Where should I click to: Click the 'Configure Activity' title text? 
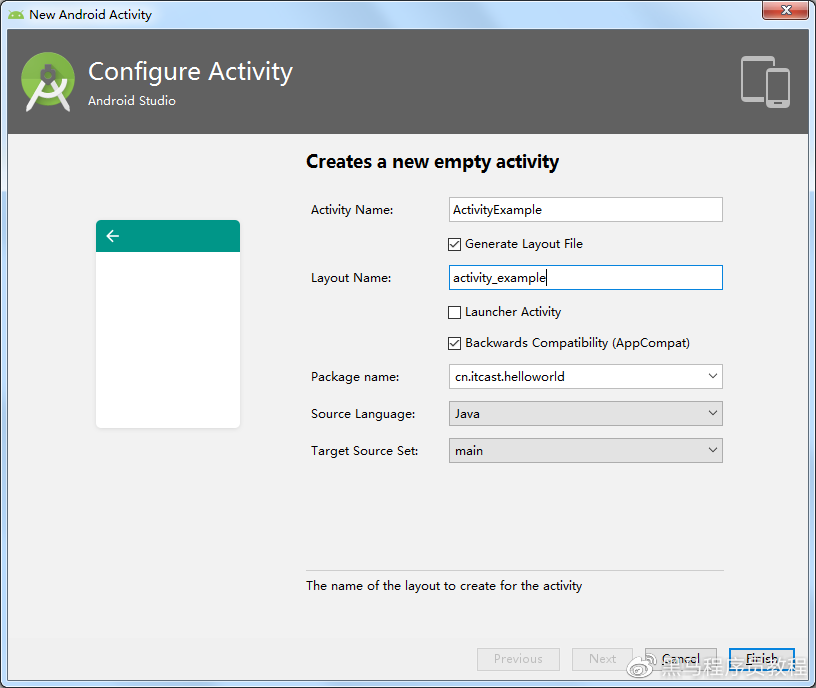190,72
